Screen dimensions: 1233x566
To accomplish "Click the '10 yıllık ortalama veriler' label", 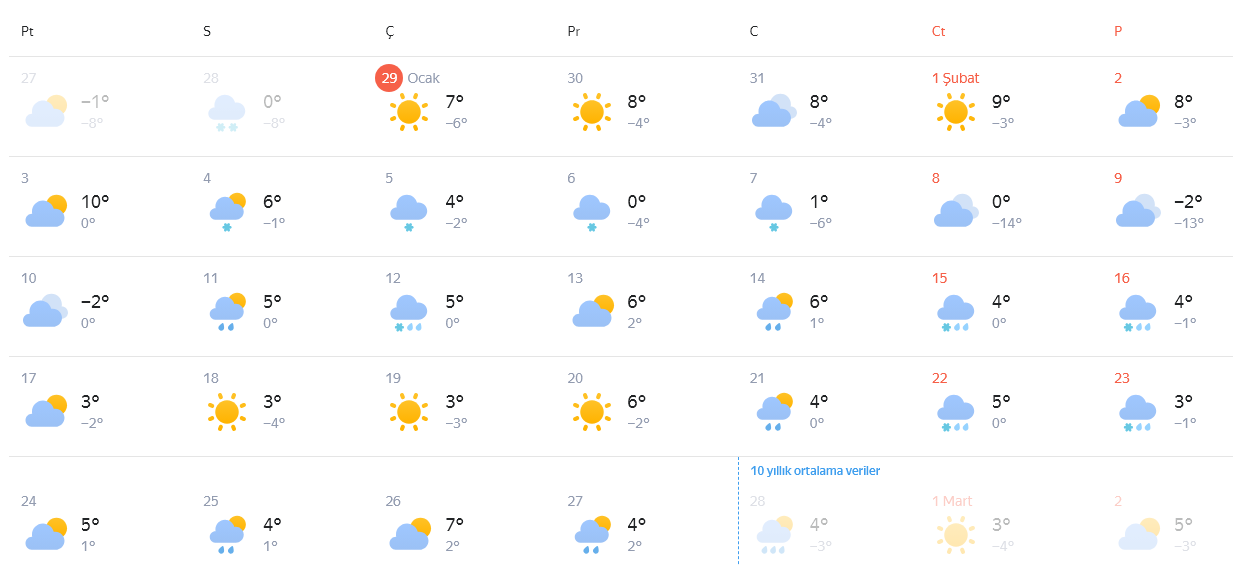I will coord(815,471).
